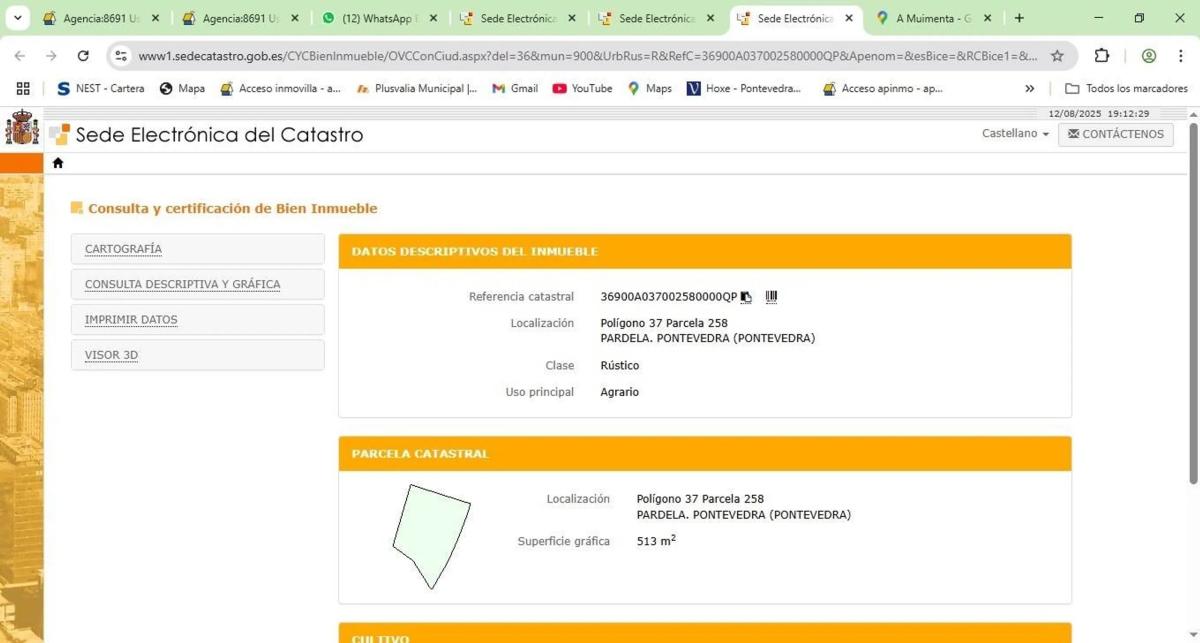Open CONSULTA DESCRIPTIVA Y GRÁFICA
1200x643 pixels.
pyautogui.click(x=182, y=284)
